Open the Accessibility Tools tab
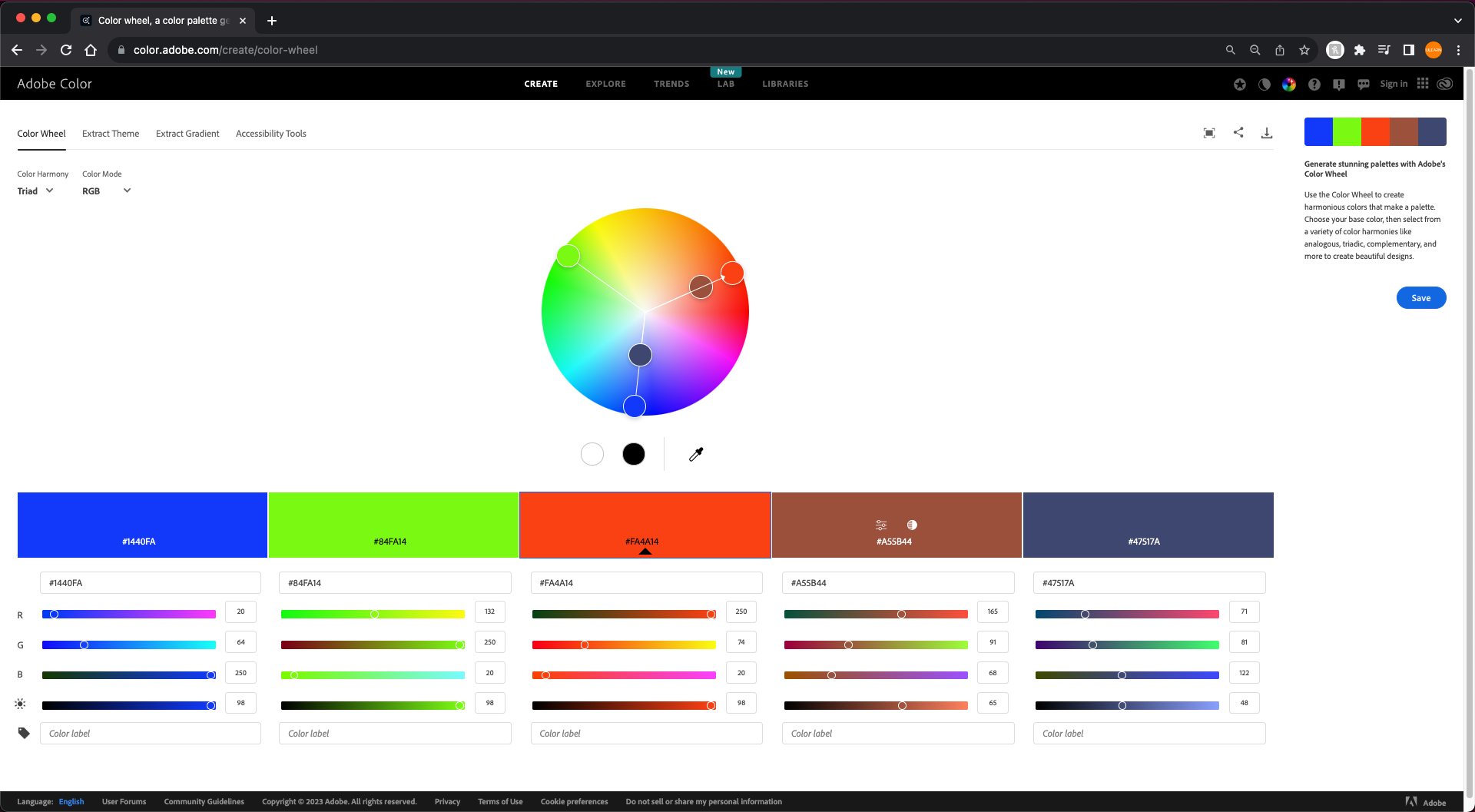 (x=271, y=134)
